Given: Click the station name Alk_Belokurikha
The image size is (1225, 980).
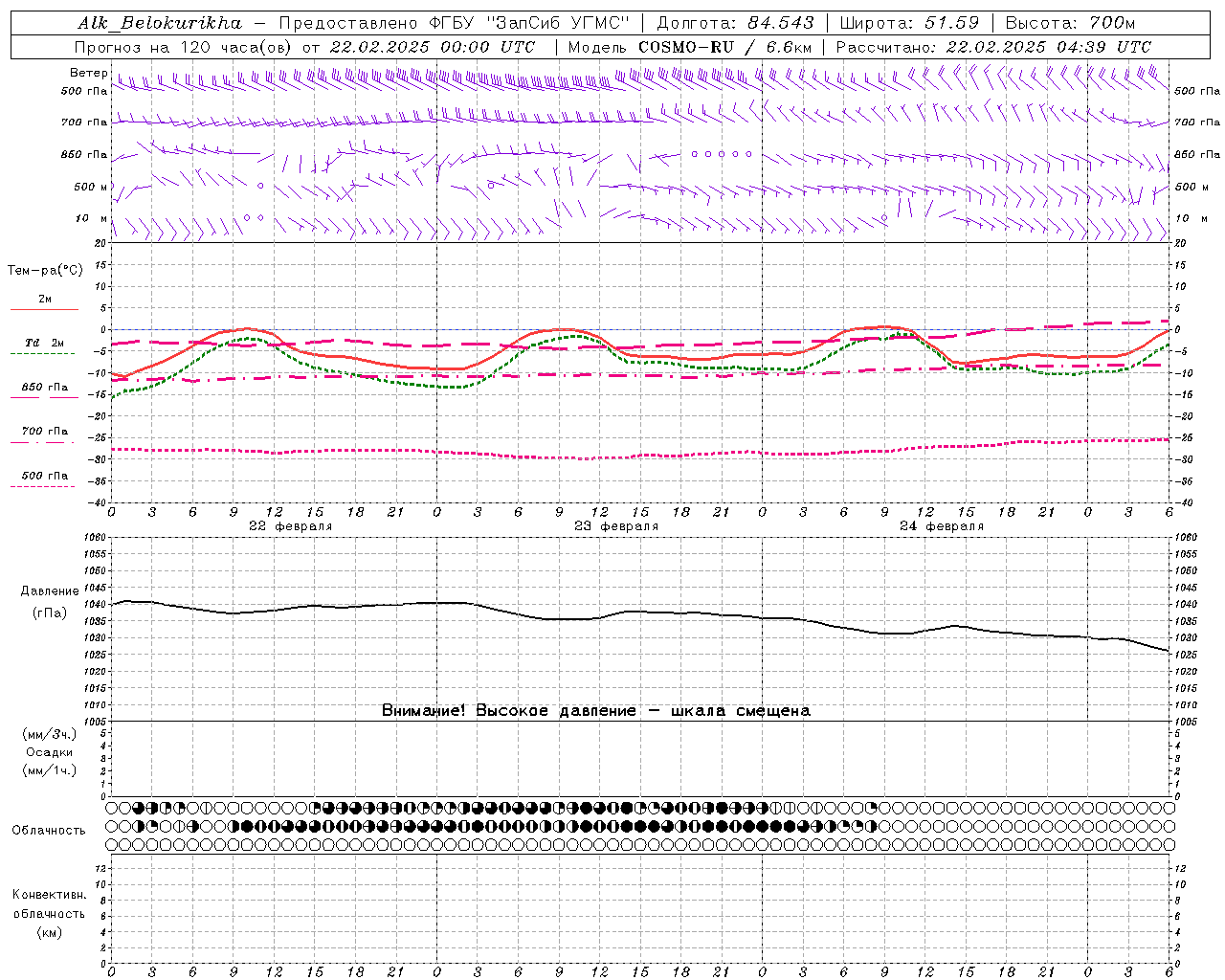Looking at the screenshot, I should pyautogui.click(x=160, y=23).
